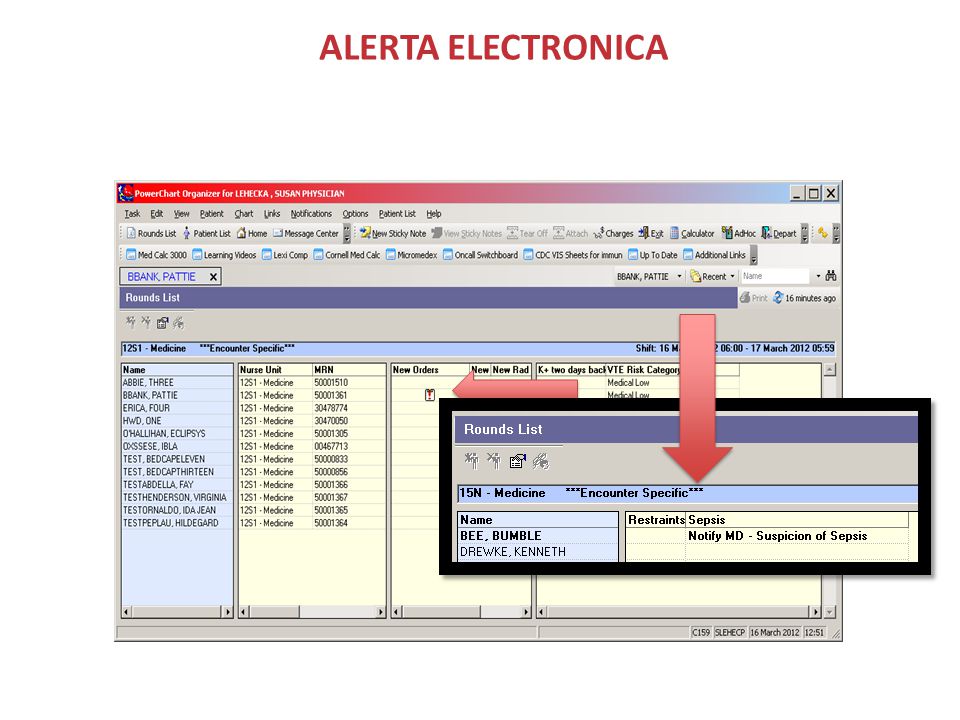Open the Patient menu
Viewport: 960px width, 720px height.
coord(211,214)
